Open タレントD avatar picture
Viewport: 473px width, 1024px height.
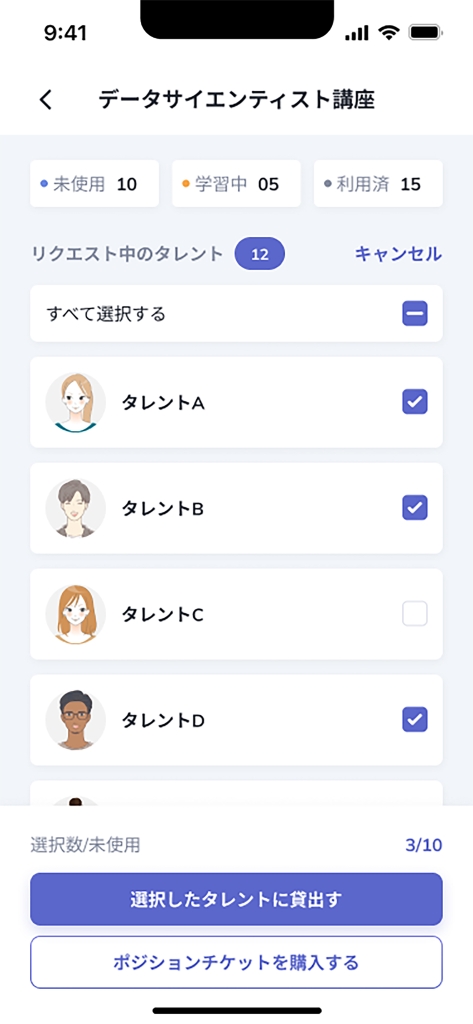tap(76, 720)
